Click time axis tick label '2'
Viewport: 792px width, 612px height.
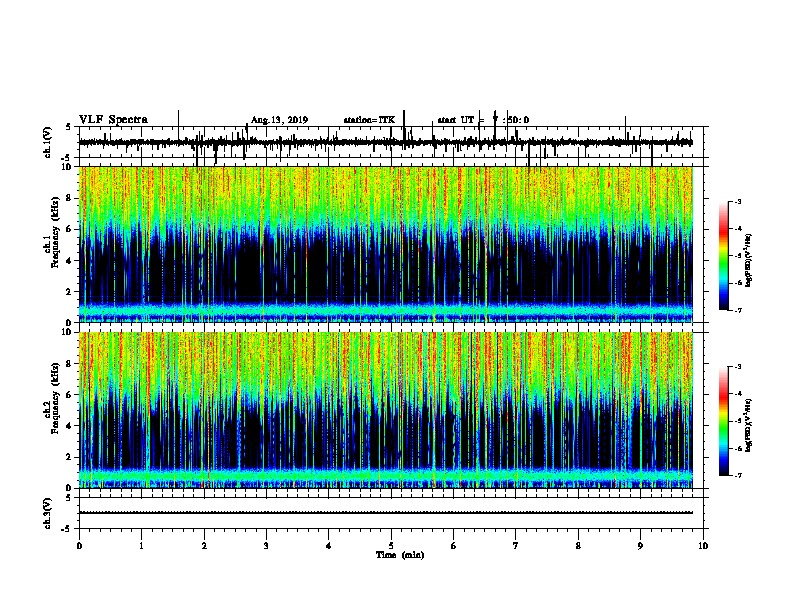pyautogui.click(x=204, y=546)
